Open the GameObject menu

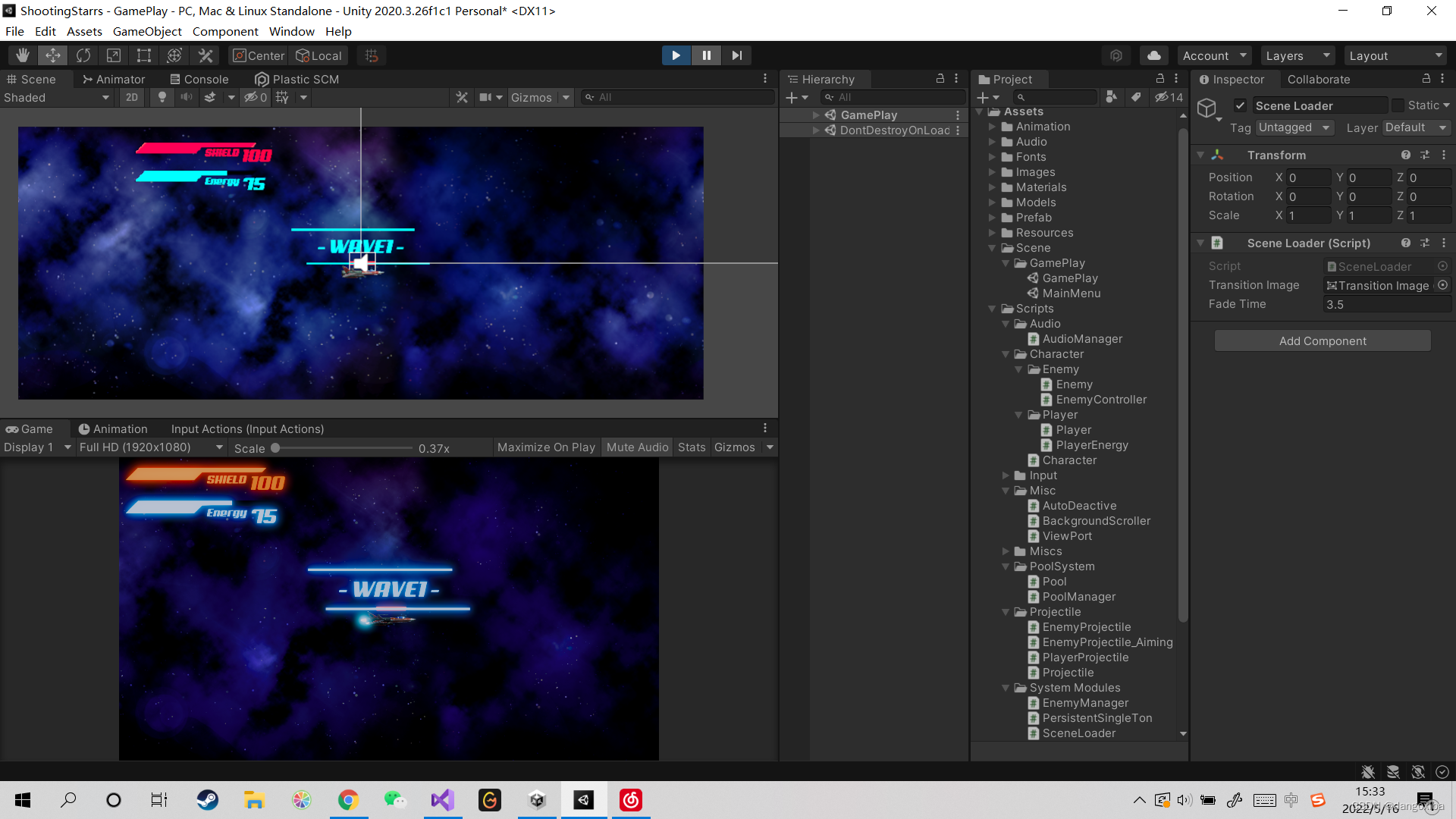[147, 31]
